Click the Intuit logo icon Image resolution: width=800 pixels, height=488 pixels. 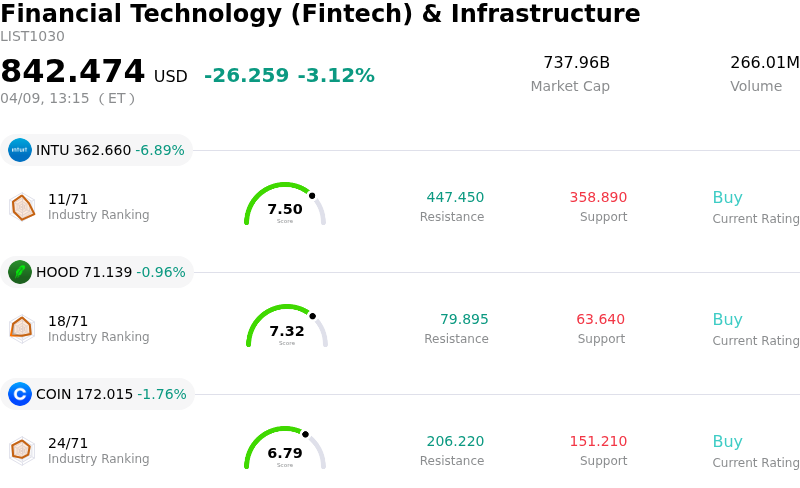point(20,150)
